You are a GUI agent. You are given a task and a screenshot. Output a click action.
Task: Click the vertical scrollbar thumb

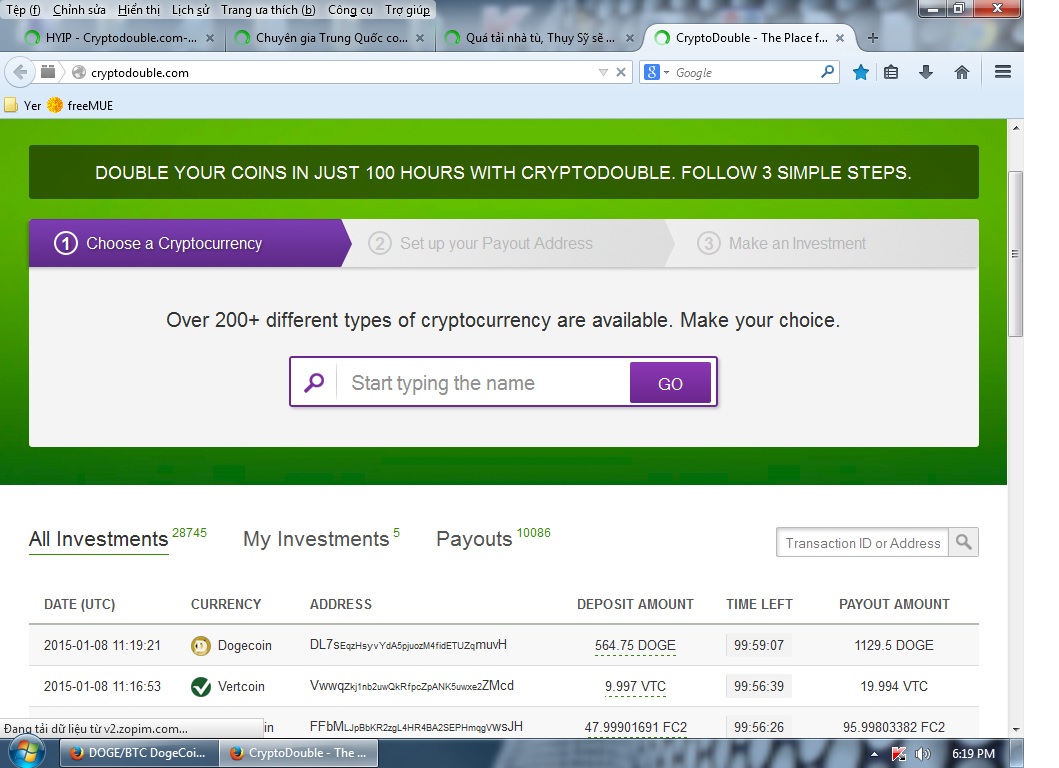tap(1016, 254)
